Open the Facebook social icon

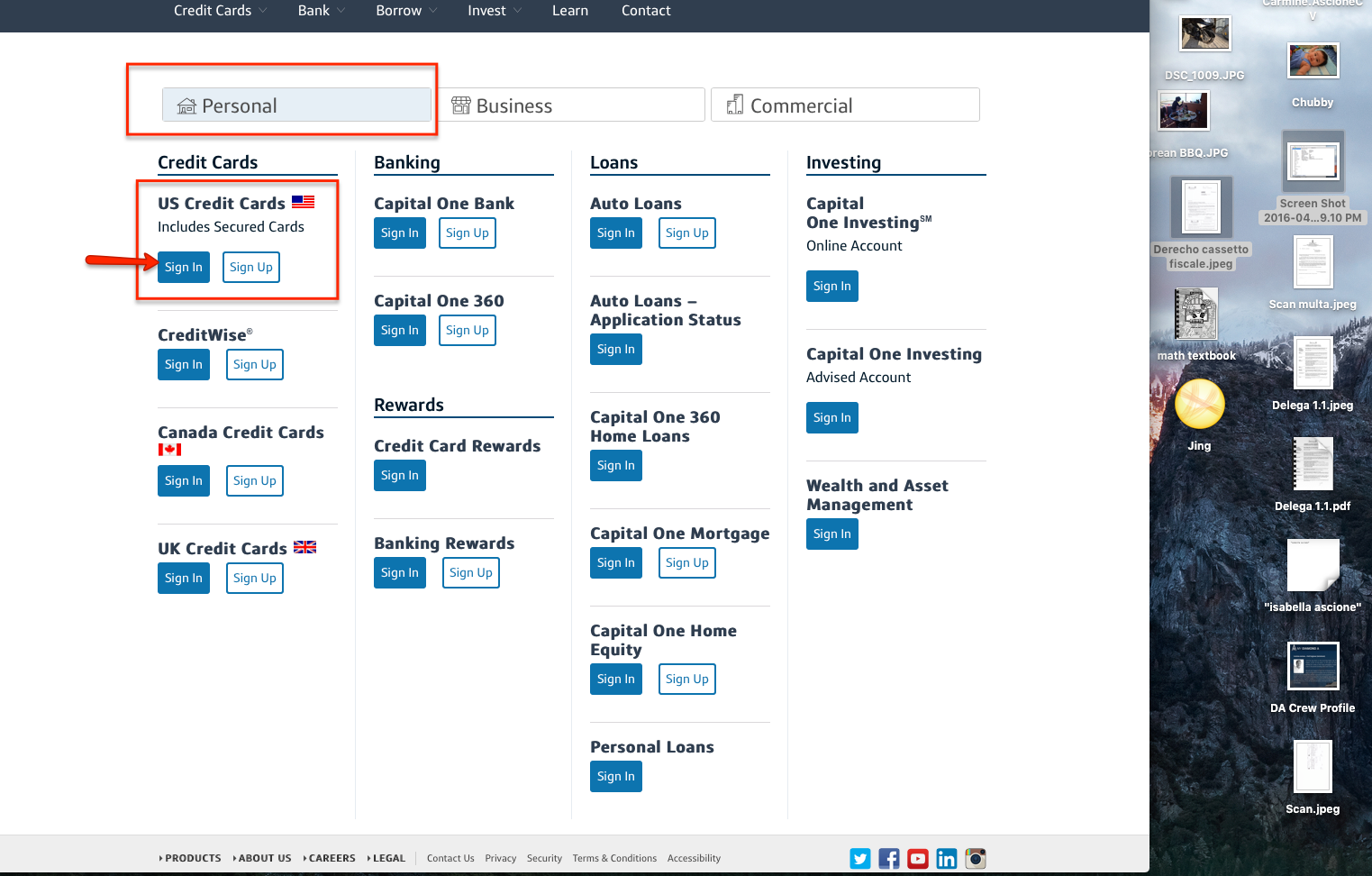click(889, 859)
